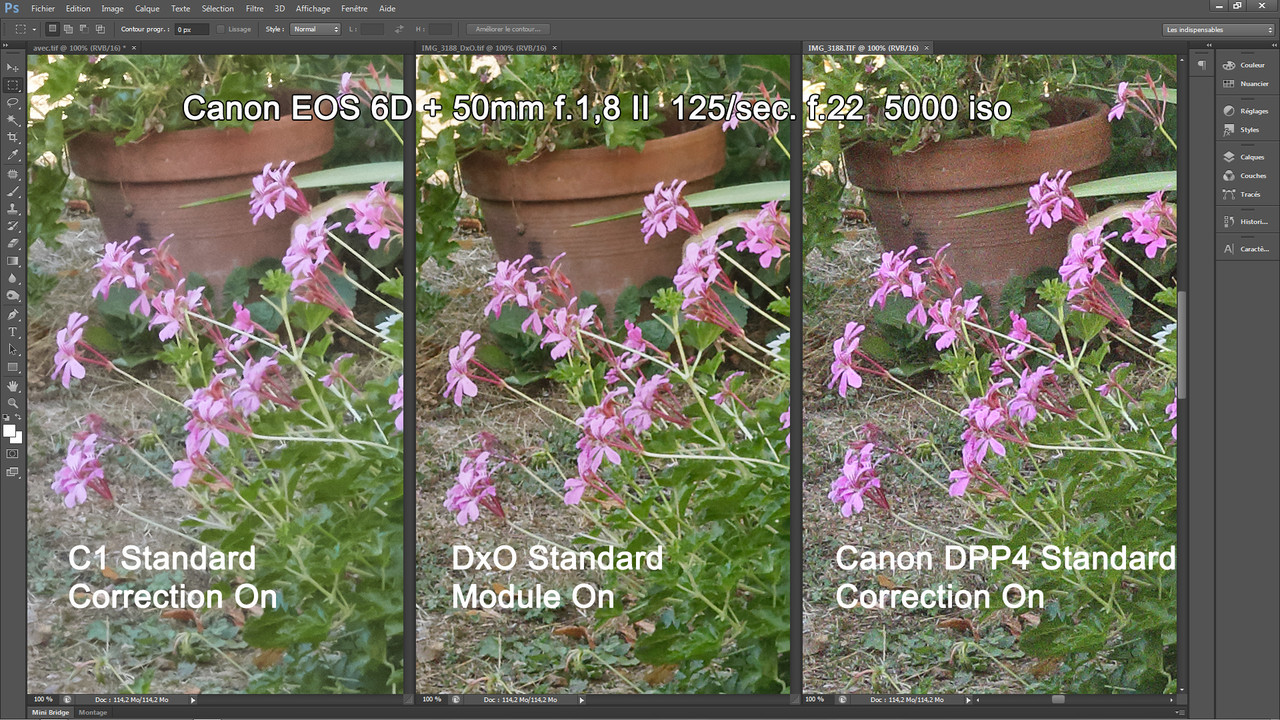Screen dimensions: 1280x720
Task: Select the Magic Wand tool
Action: click(x=13, y=120)
